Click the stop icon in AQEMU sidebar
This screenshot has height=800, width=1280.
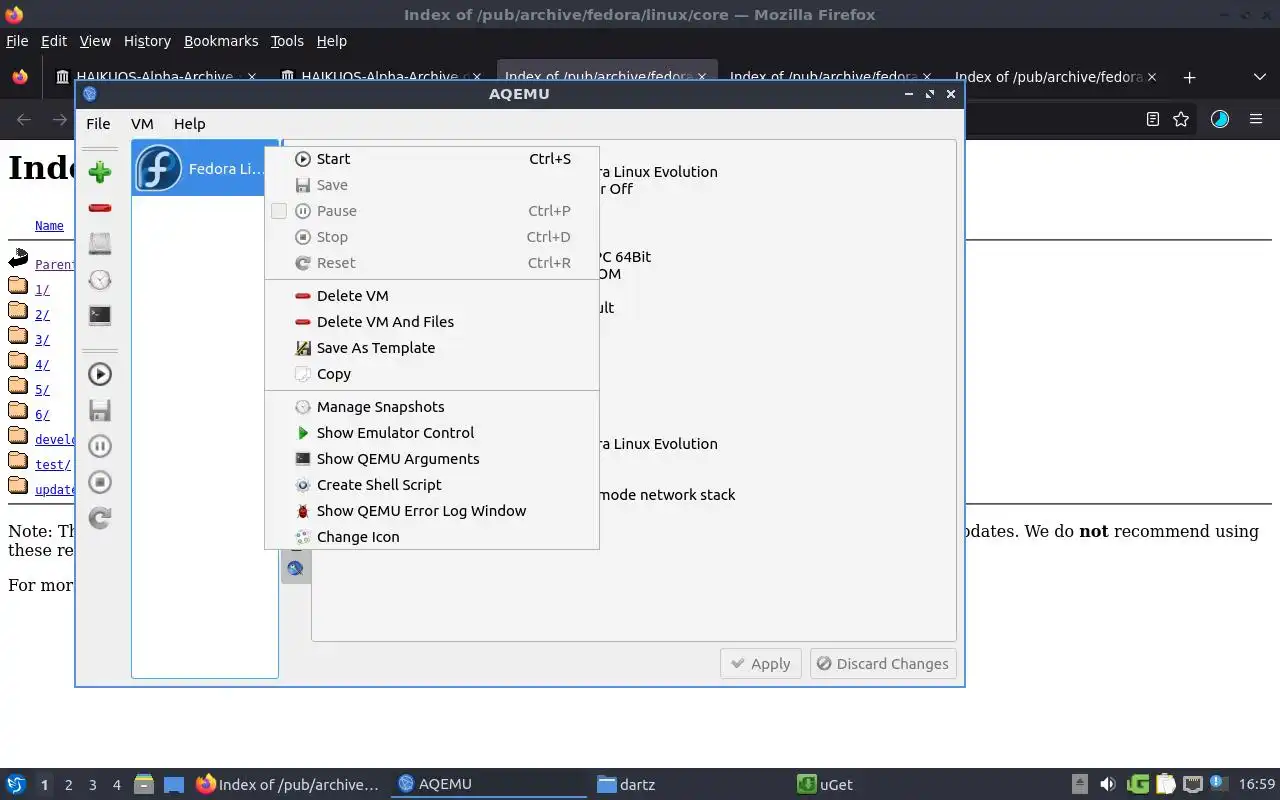coord(100,482)
